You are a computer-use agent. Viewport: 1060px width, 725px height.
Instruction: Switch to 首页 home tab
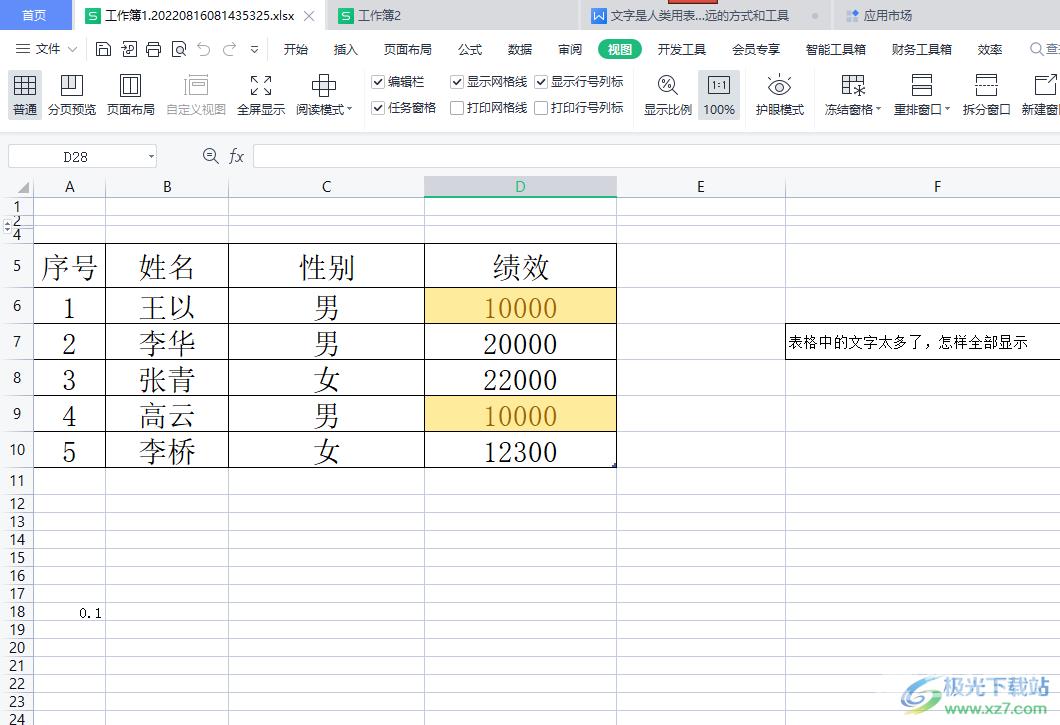click(x=34, y=15)
